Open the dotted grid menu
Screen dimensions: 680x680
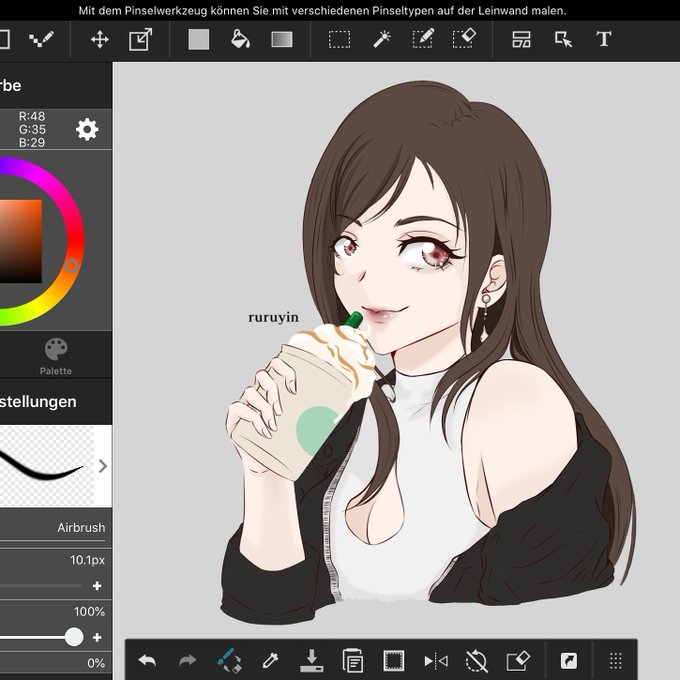tap(616, 661)
